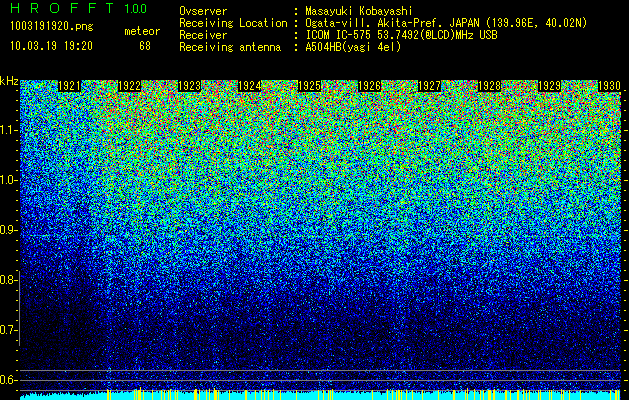Click the name Masayuki Kobayashi
The height and width of the screenshot is (400, 629).
coord(359,11)
